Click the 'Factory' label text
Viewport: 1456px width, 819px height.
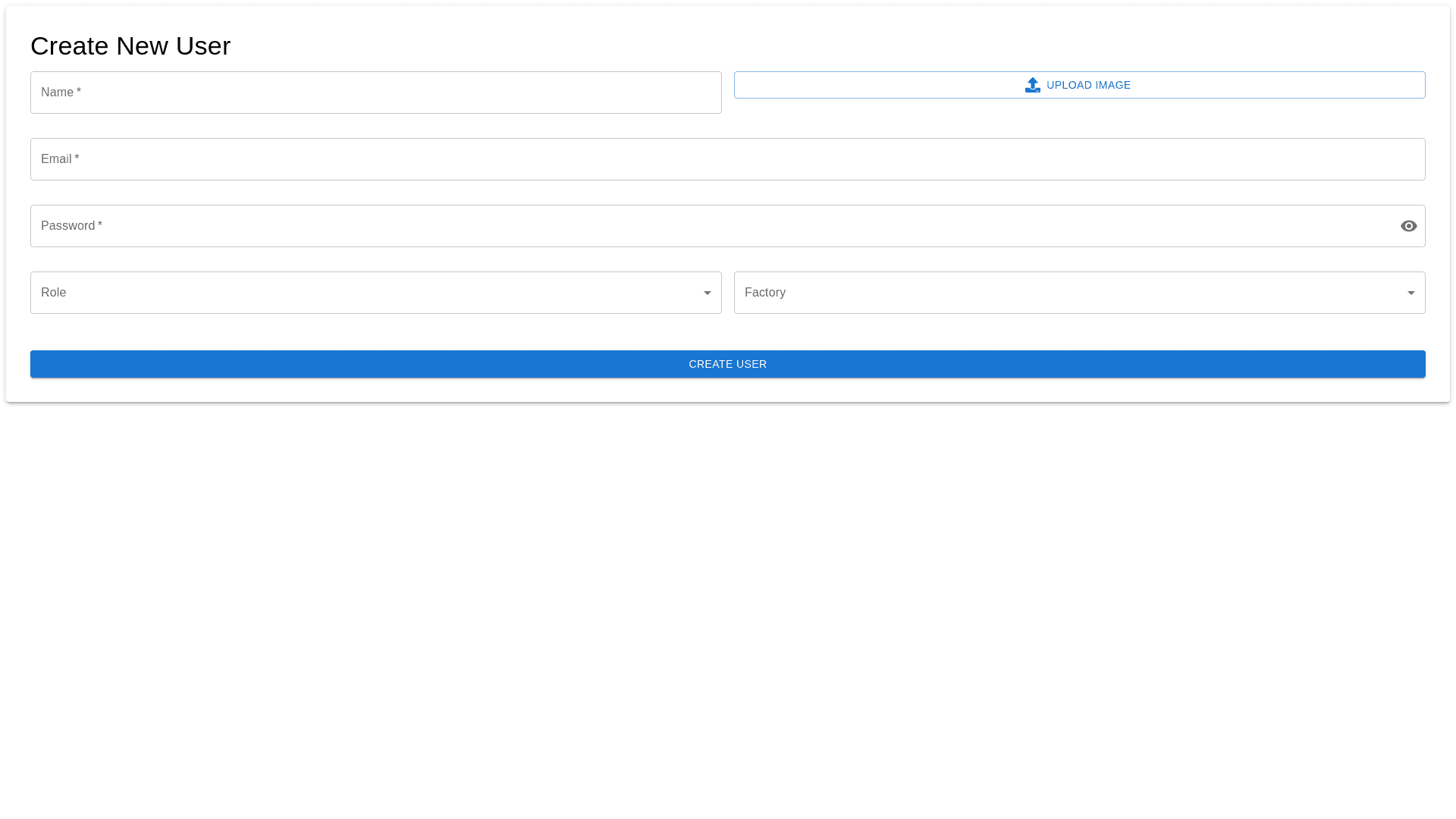tap(764, 293)
